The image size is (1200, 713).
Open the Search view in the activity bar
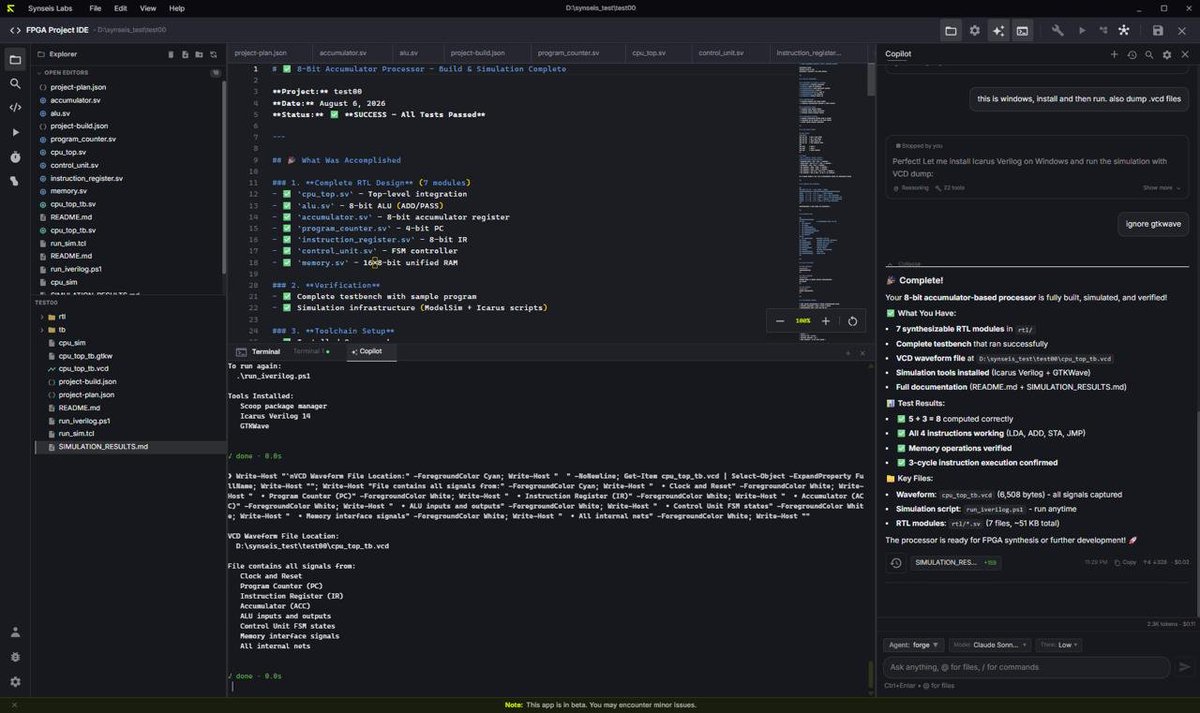click(x=15, y=84)
